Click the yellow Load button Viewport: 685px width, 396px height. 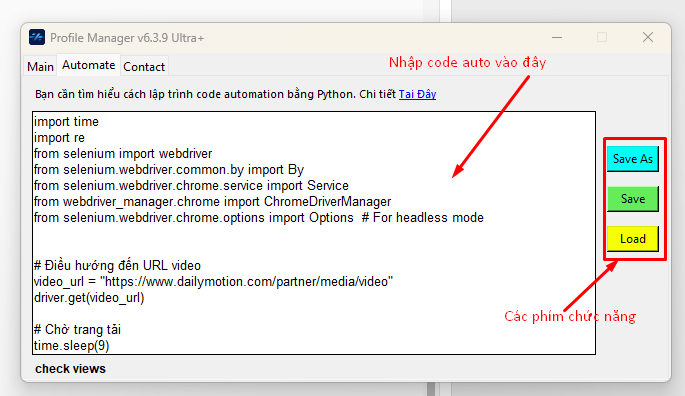pos(633,239)
